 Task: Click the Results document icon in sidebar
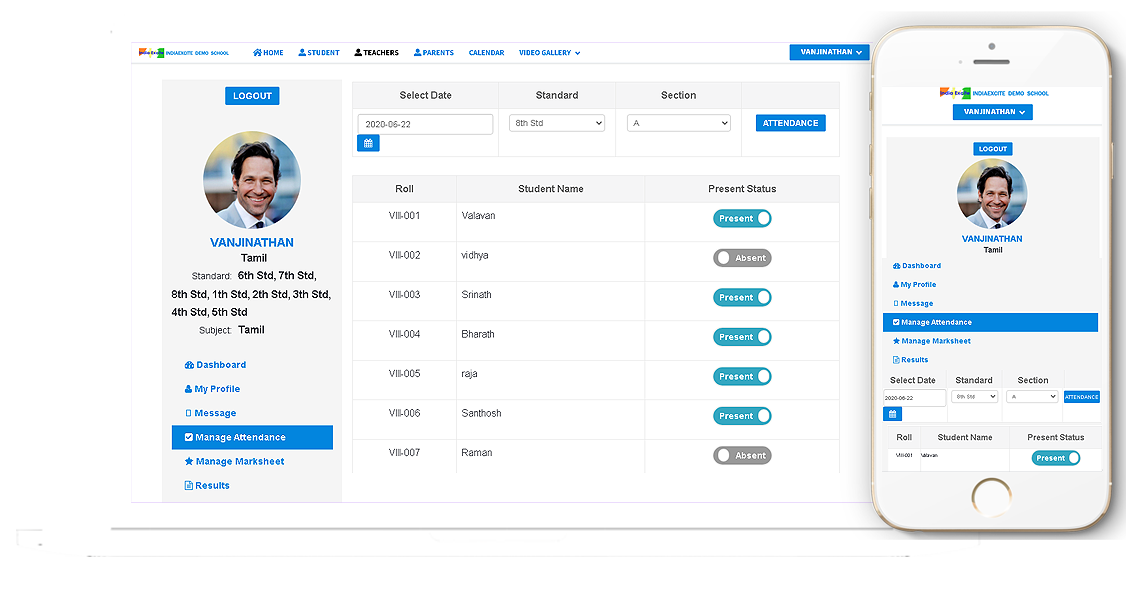tap(189, 485)
